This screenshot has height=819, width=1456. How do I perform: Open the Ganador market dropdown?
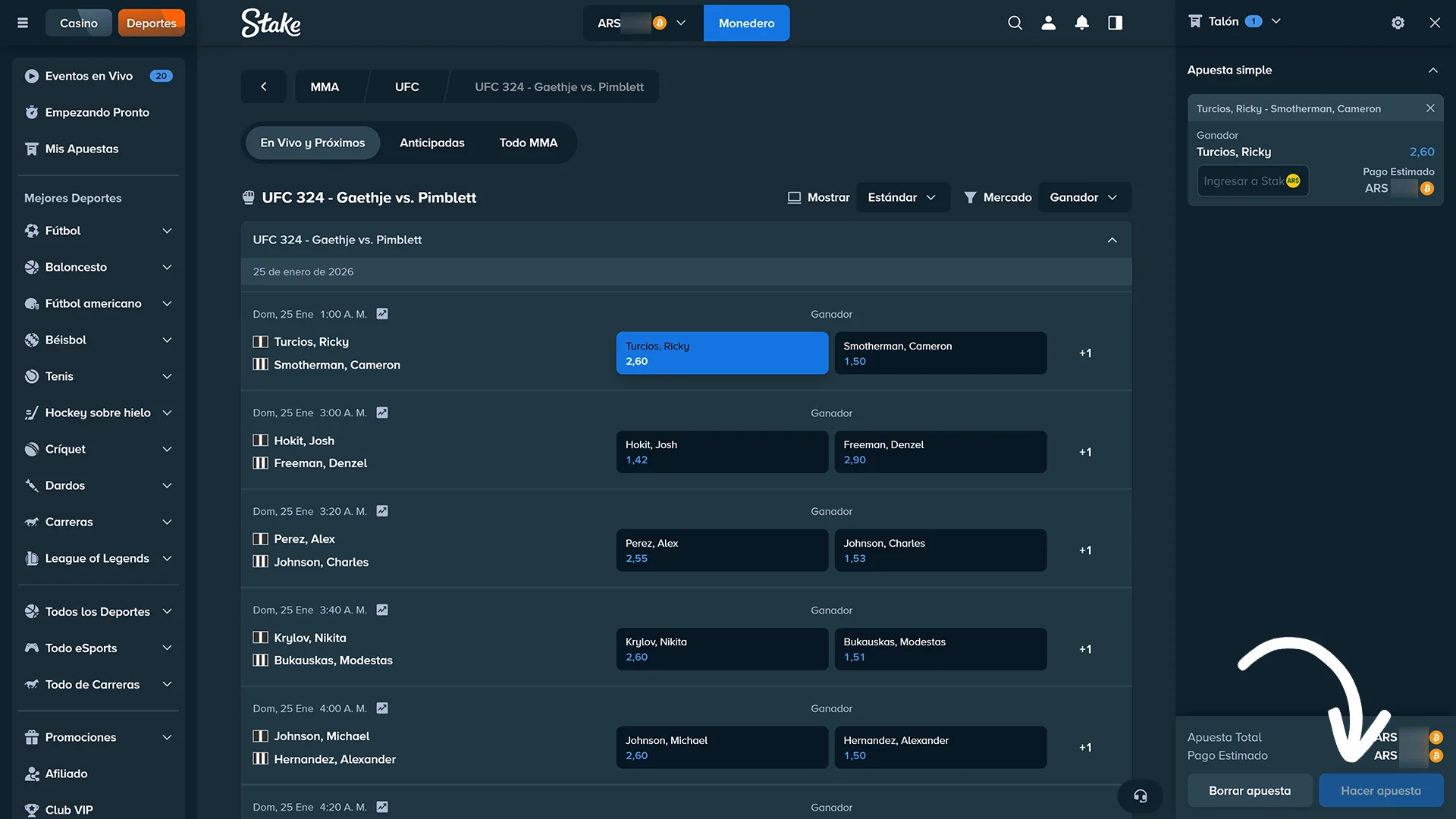[x=1084, y=197]
